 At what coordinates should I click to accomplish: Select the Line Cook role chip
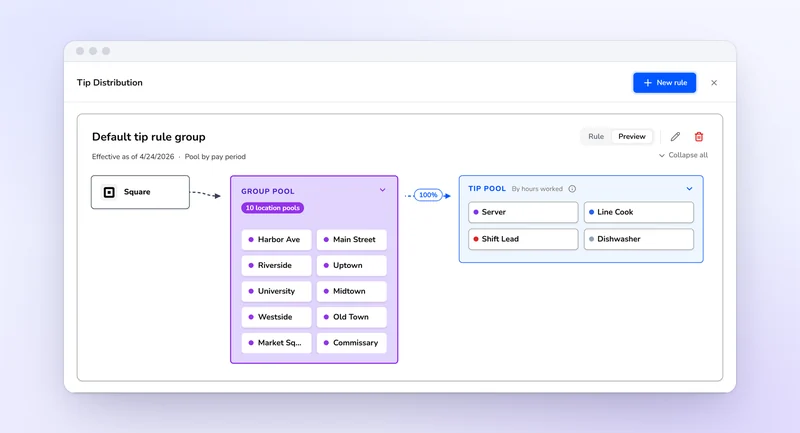point(639,212)
